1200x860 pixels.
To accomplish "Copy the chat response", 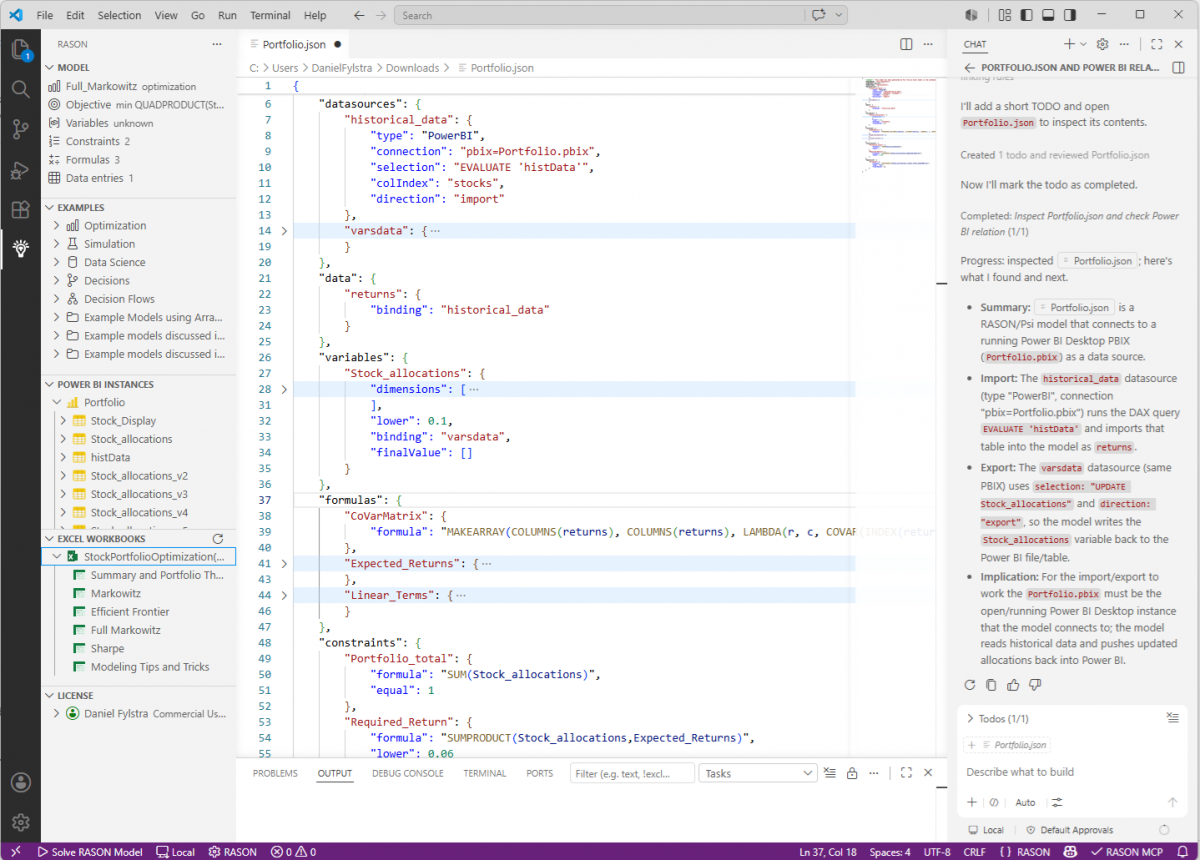I will point(991,685).
